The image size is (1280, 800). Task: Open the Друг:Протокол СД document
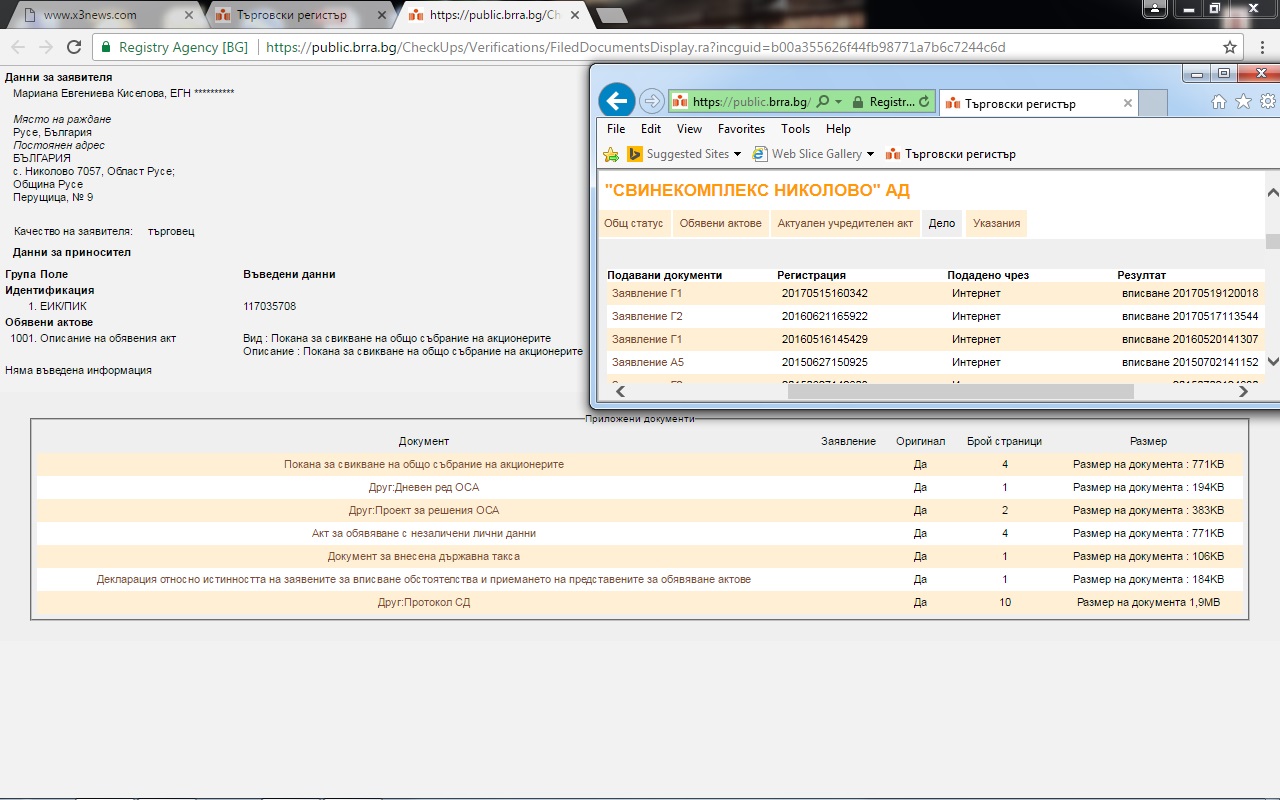pos(423,602)
